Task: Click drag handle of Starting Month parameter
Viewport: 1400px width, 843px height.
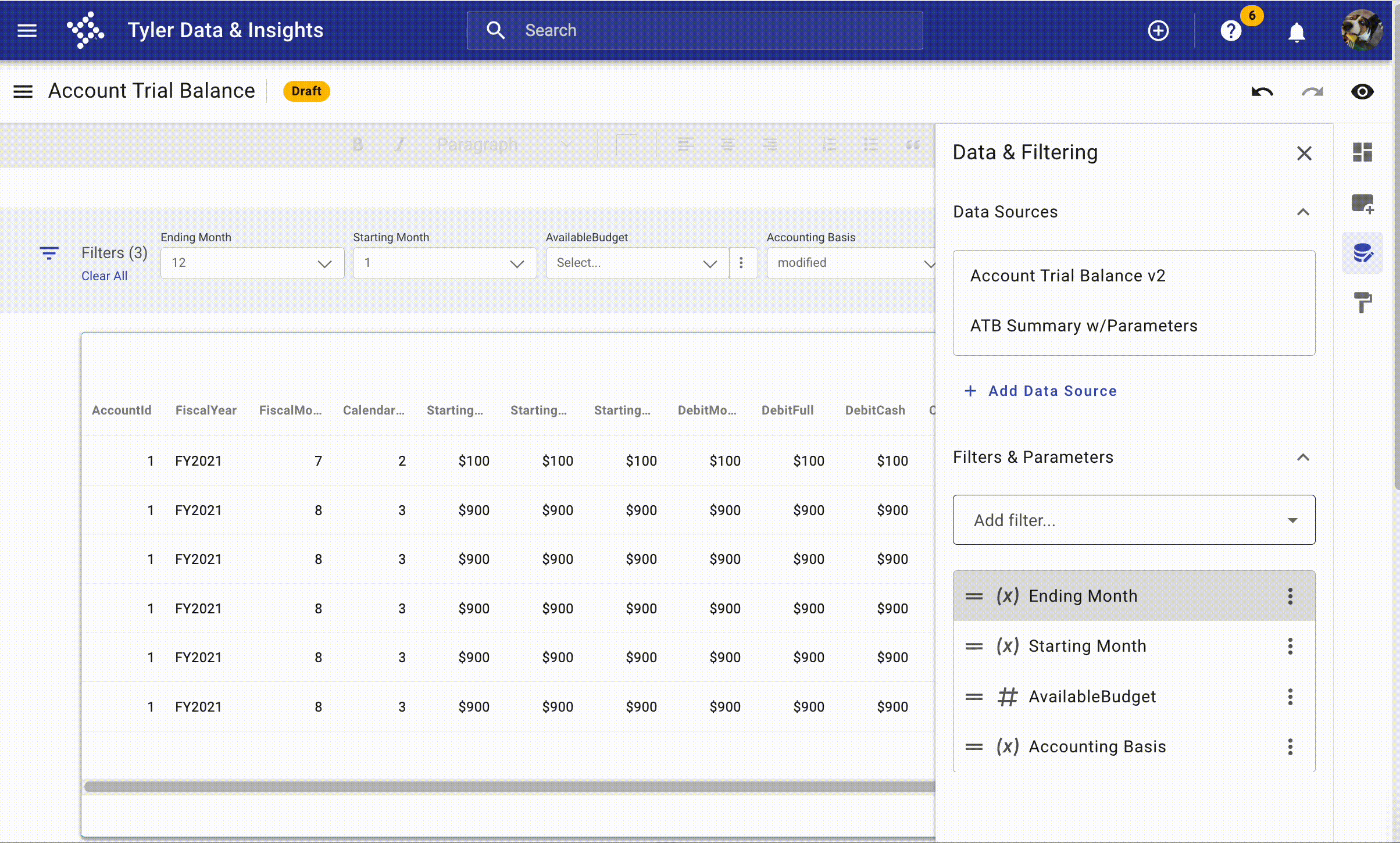Action: point(974,646)
